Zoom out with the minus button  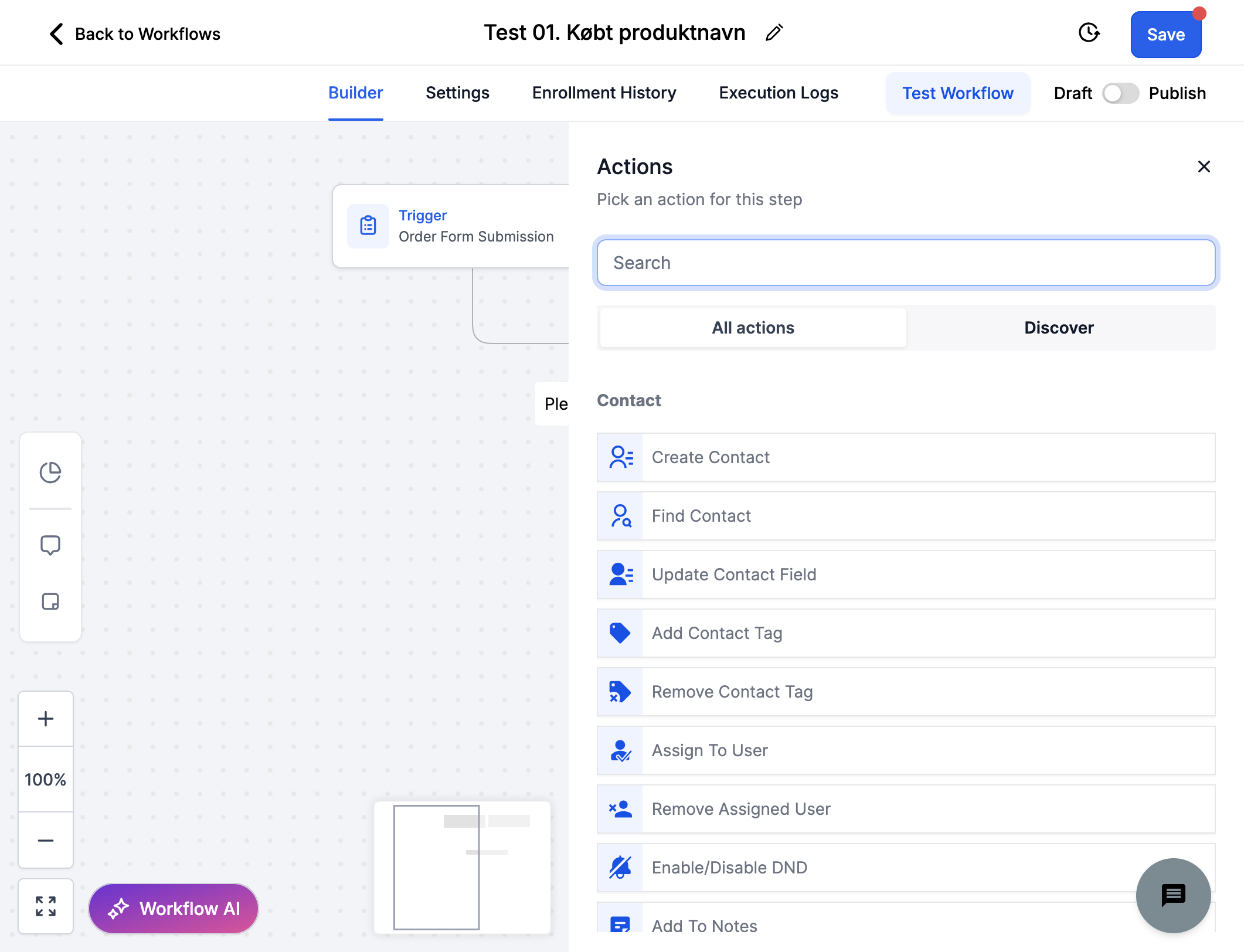click(46, 840)
